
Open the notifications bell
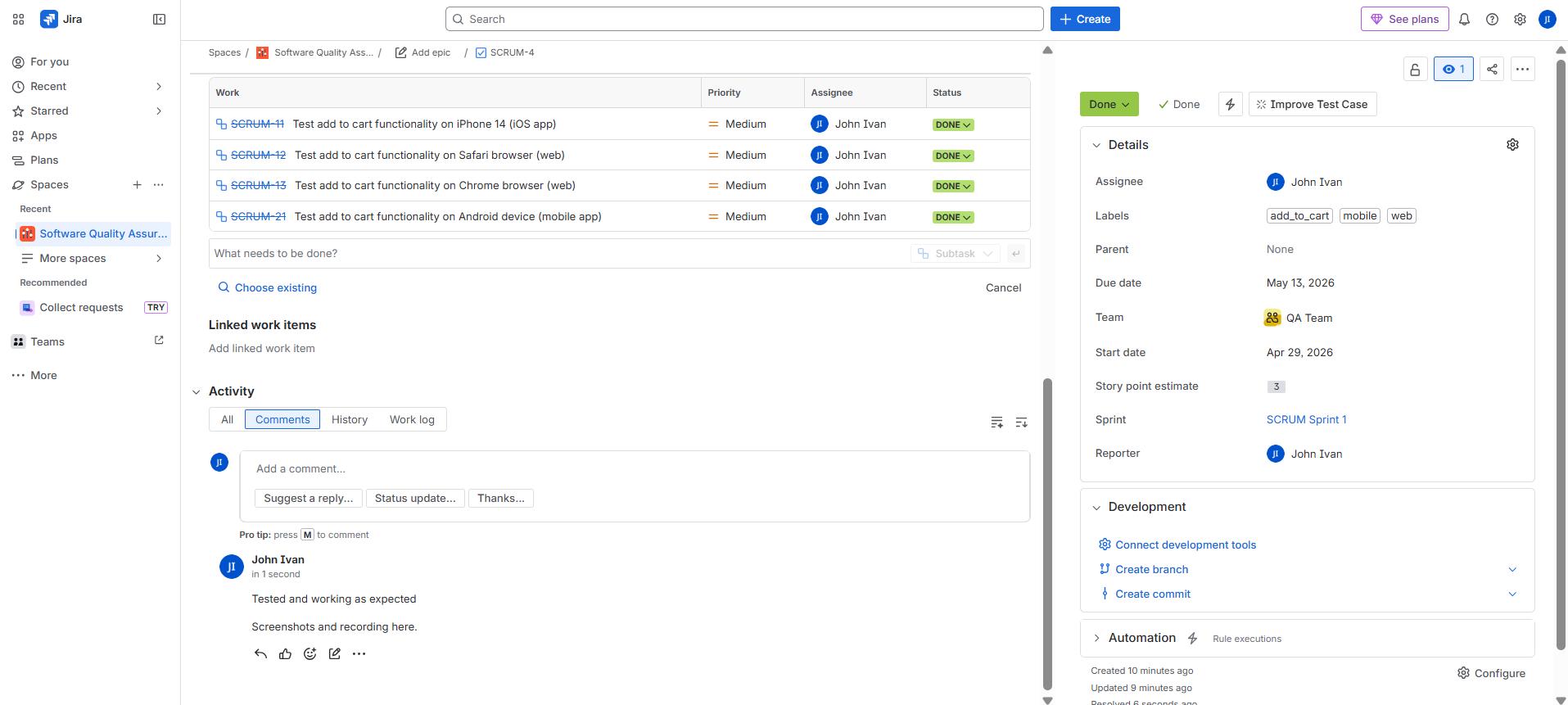pos(1465,19)
